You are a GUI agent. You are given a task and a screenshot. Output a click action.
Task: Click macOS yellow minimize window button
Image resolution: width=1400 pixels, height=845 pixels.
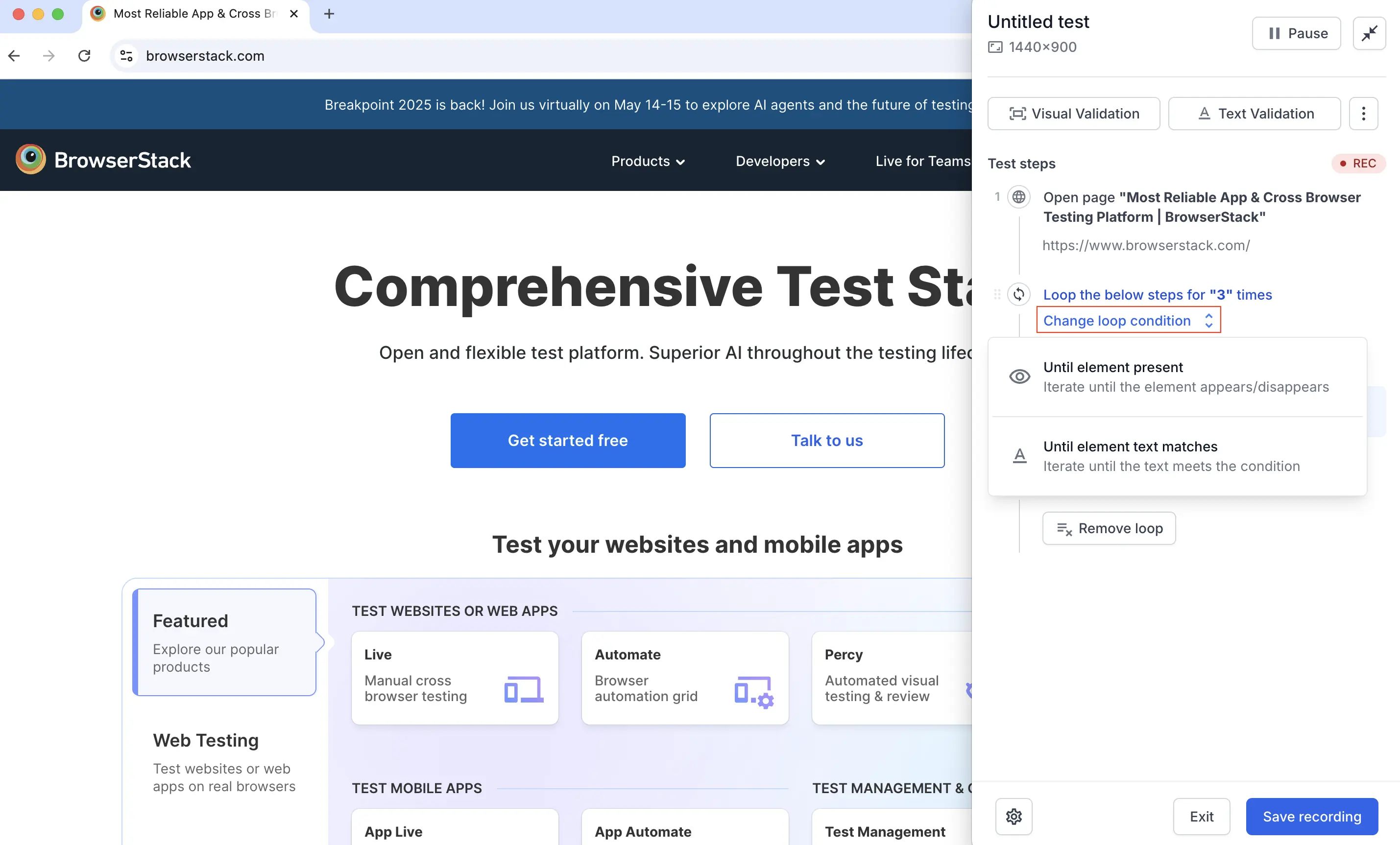38,14
